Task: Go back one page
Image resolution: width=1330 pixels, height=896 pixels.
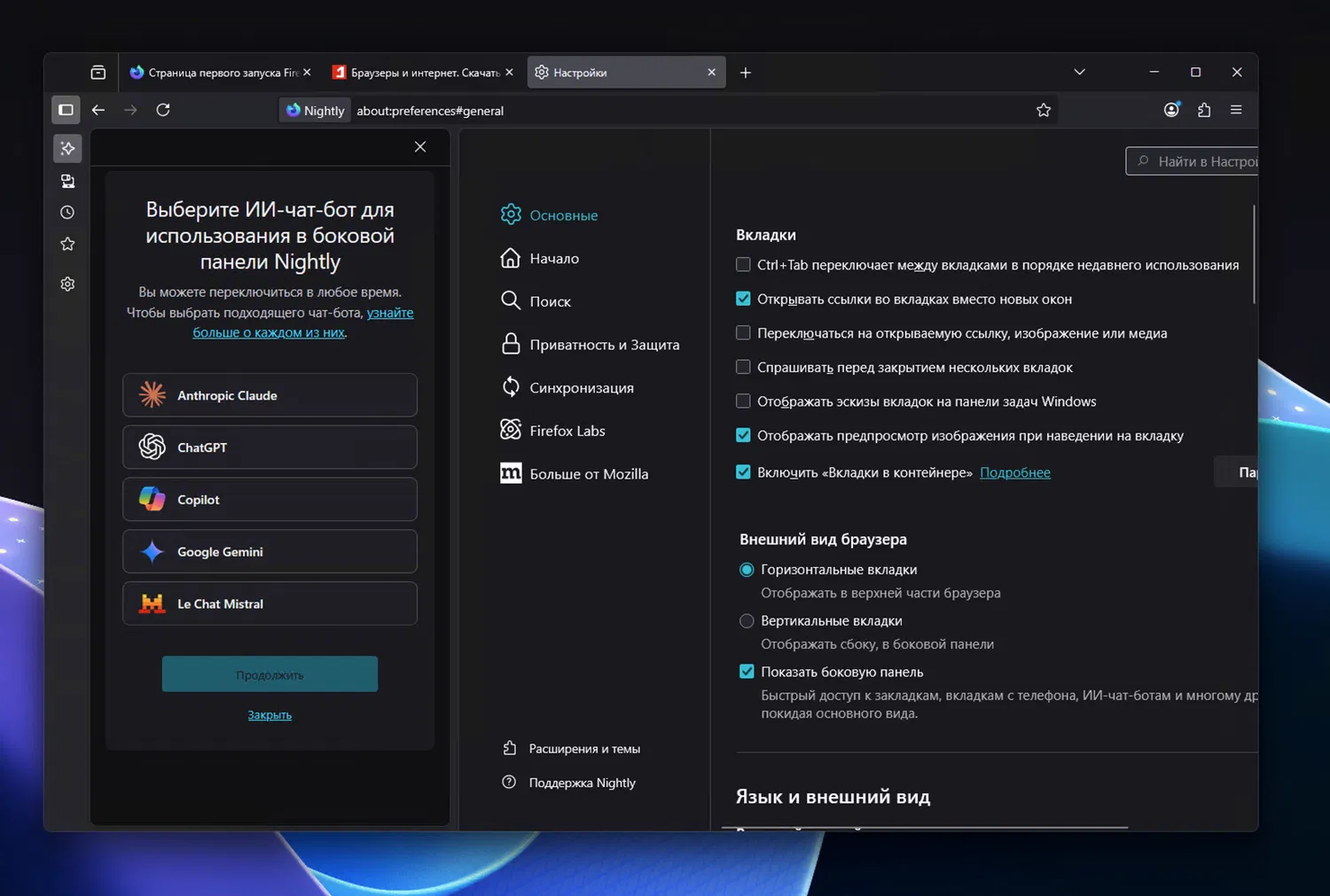Action: [98, 110]
